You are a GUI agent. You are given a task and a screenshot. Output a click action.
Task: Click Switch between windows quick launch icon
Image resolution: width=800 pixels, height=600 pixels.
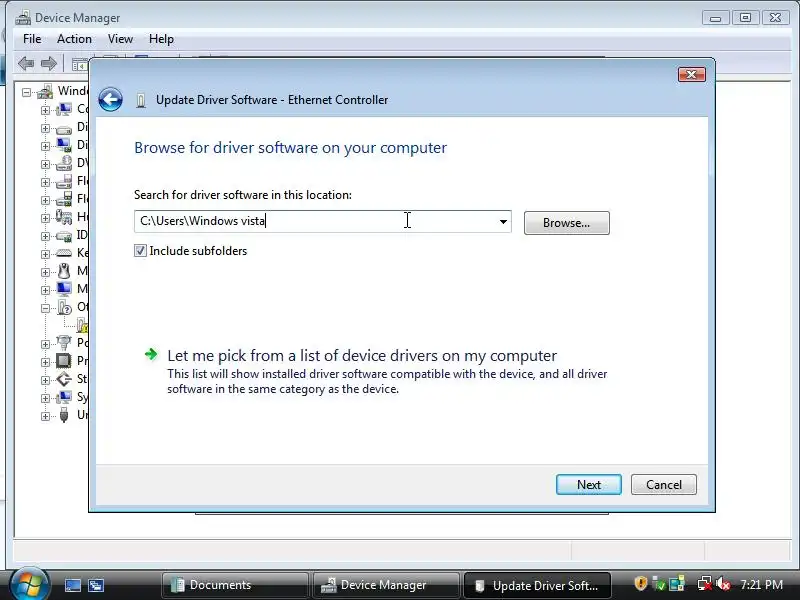pos(96,585)
